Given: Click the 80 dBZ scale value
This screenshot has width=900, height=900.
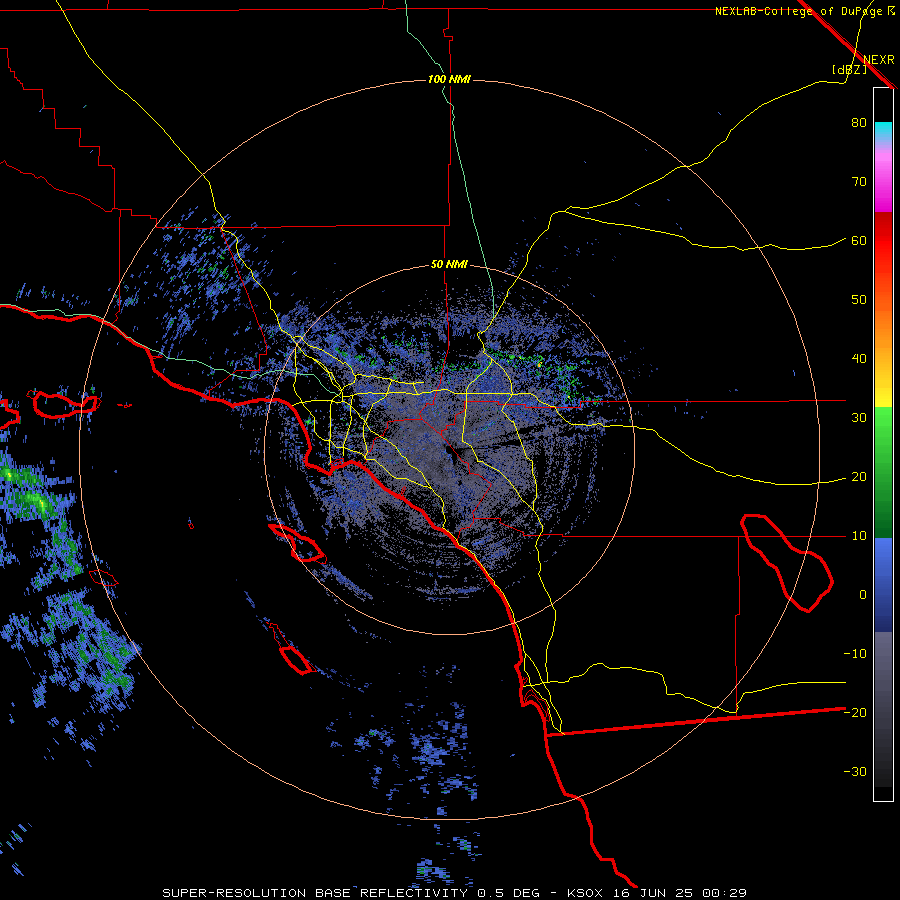Looking at the screenshot, I should pos(859,123).
